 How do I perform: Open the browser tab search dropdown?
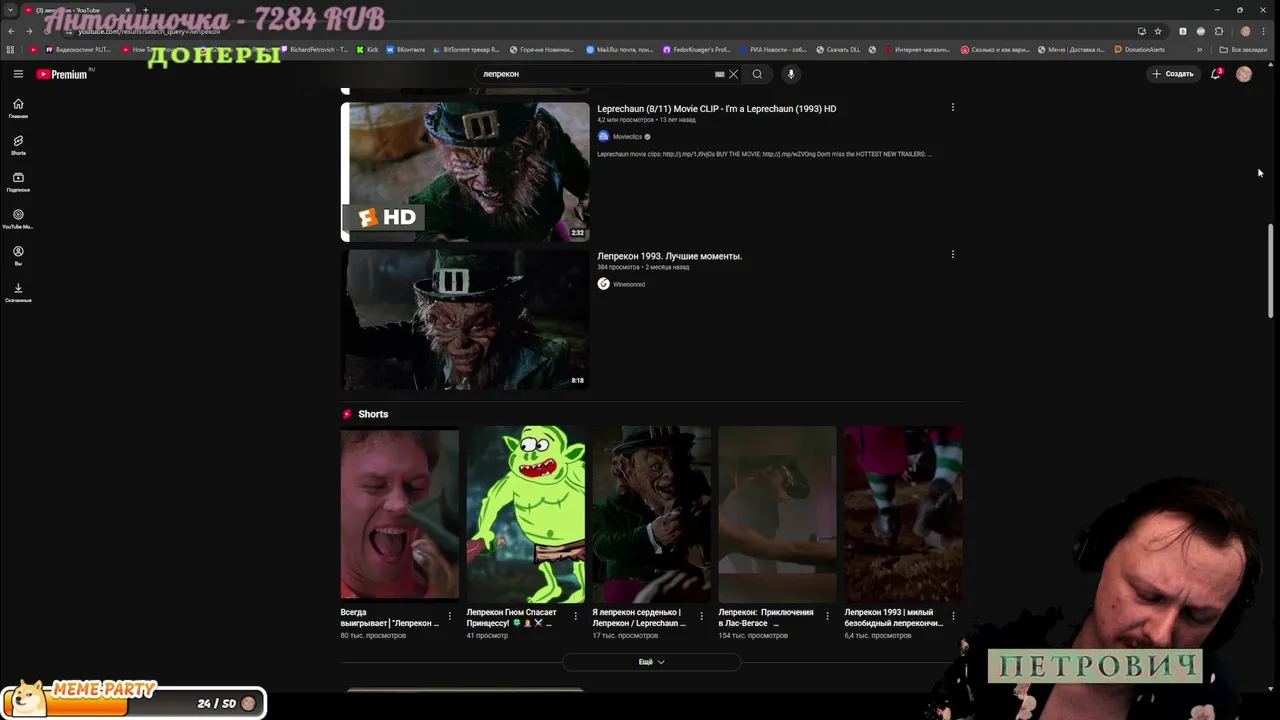(x=10, y=10)
